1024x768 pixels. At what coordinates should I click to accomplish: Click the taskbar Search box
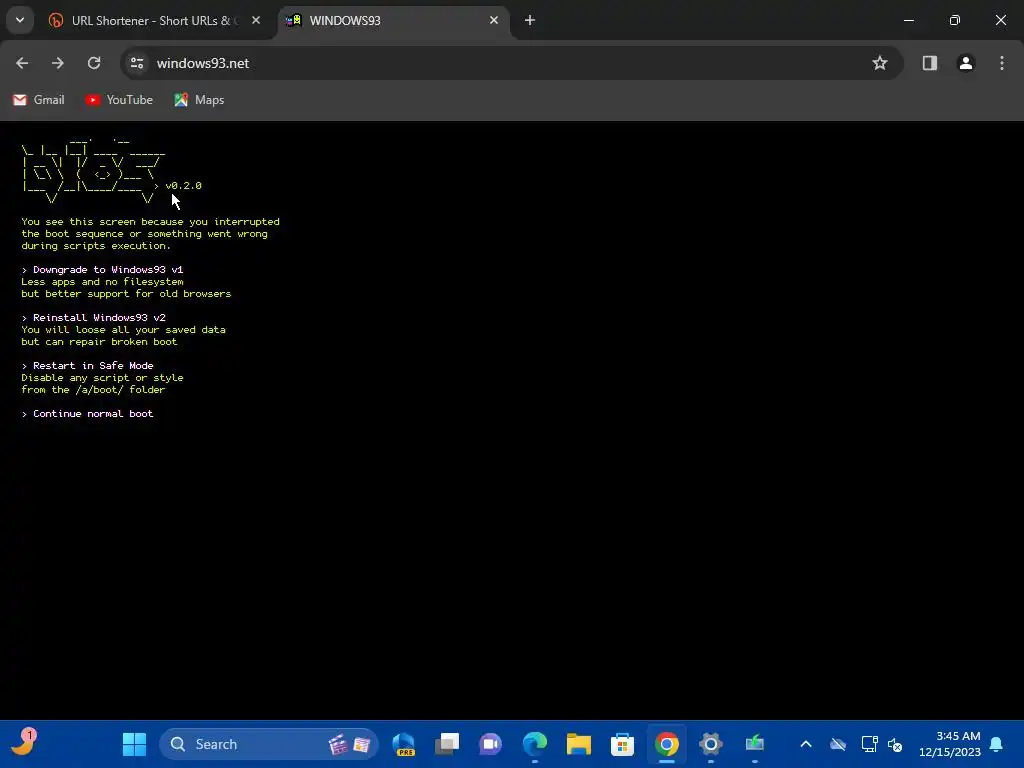(x=269, y=744)
